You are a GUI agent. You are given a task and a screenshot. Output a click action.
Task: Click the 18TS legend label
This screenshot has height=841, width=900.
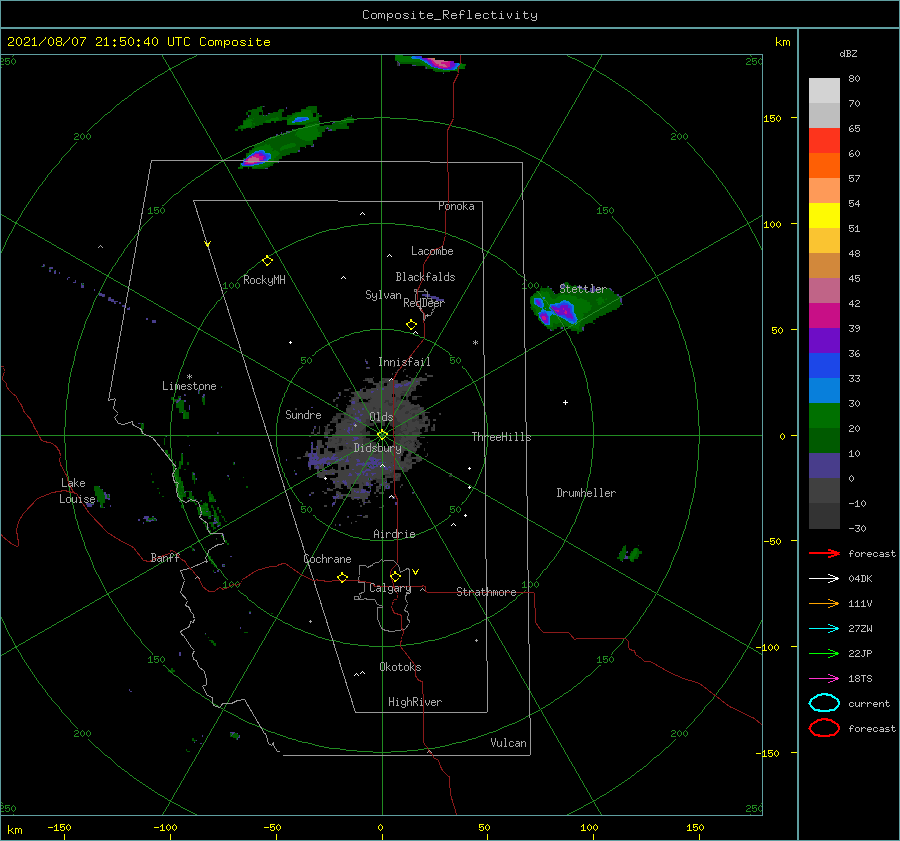(860, 679)
